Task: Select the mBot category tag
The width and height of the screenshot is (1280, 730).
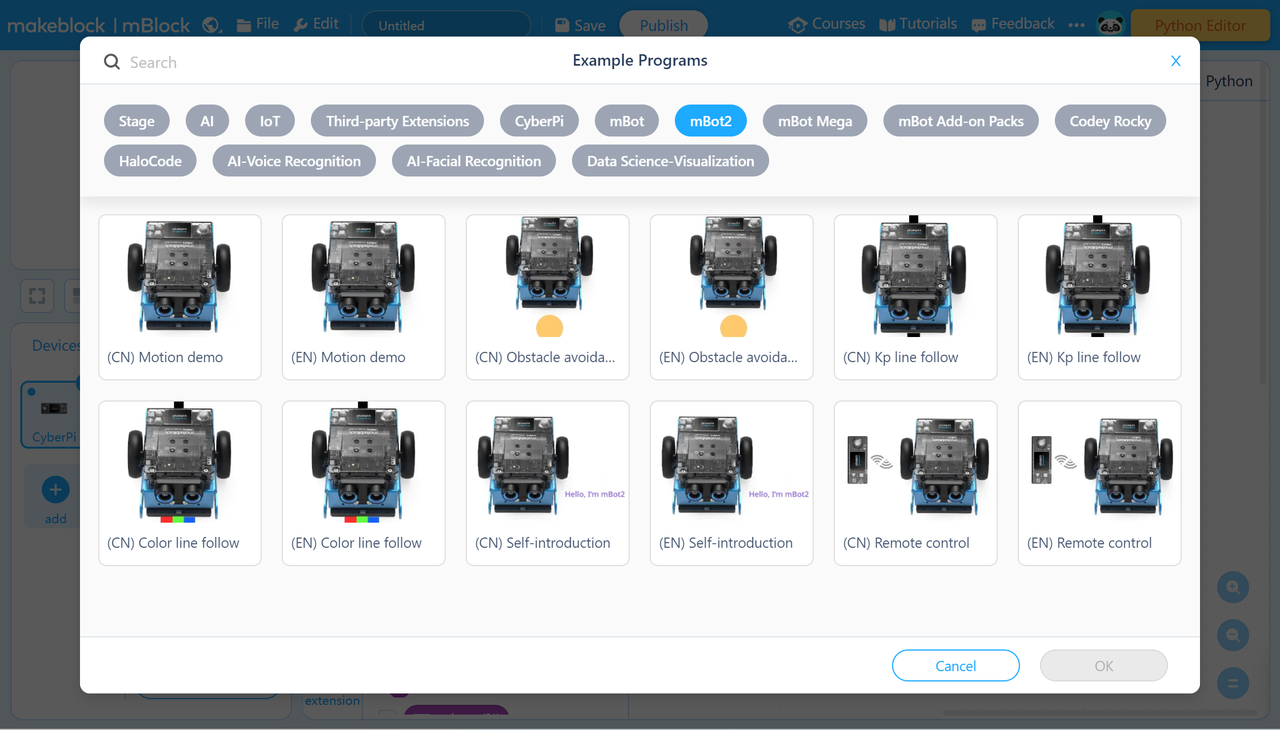Action: click(x=627, y=121)
